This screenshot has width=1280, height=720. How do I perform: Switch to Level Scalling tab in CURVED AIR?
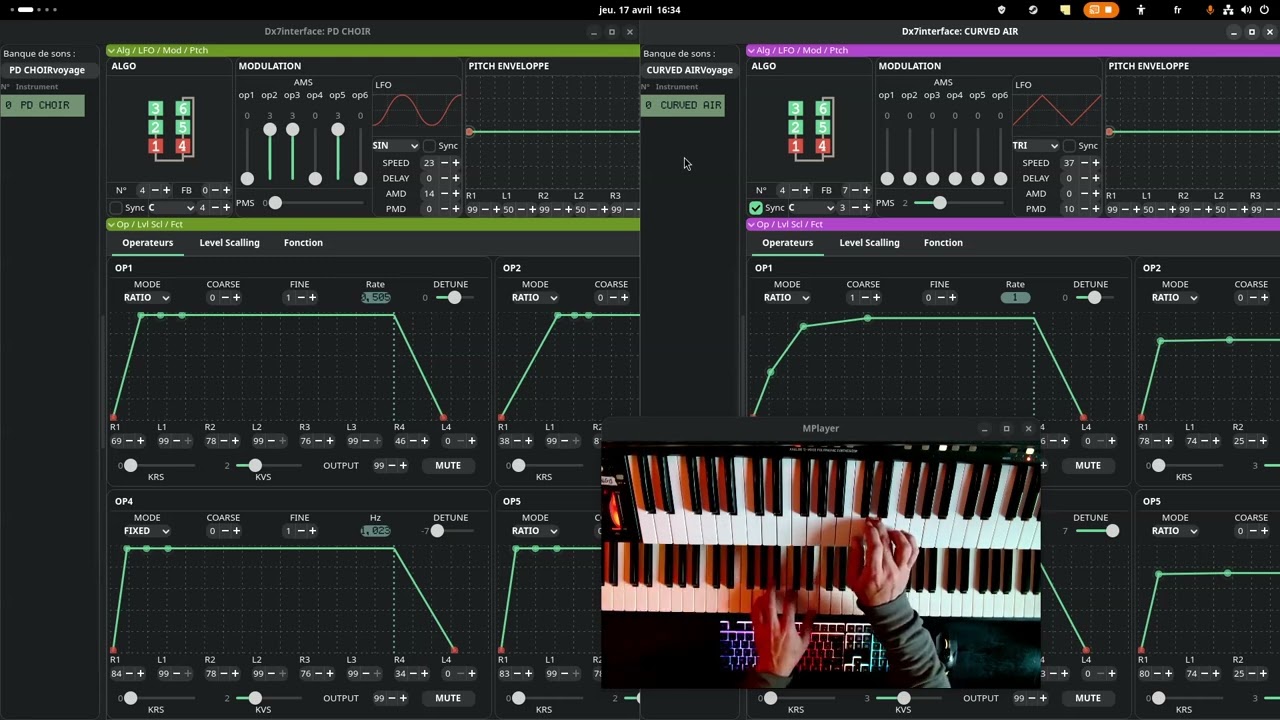coord(869,243)
